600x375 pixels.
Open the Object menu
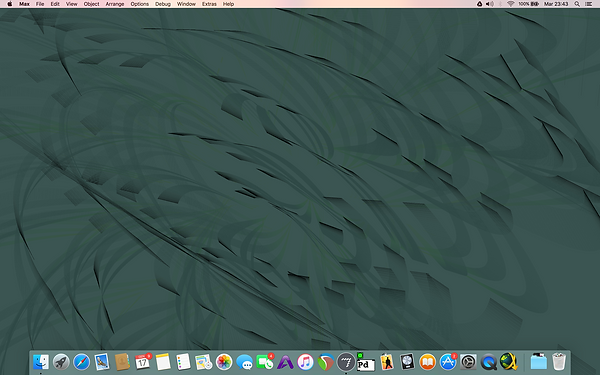(91, 4)
